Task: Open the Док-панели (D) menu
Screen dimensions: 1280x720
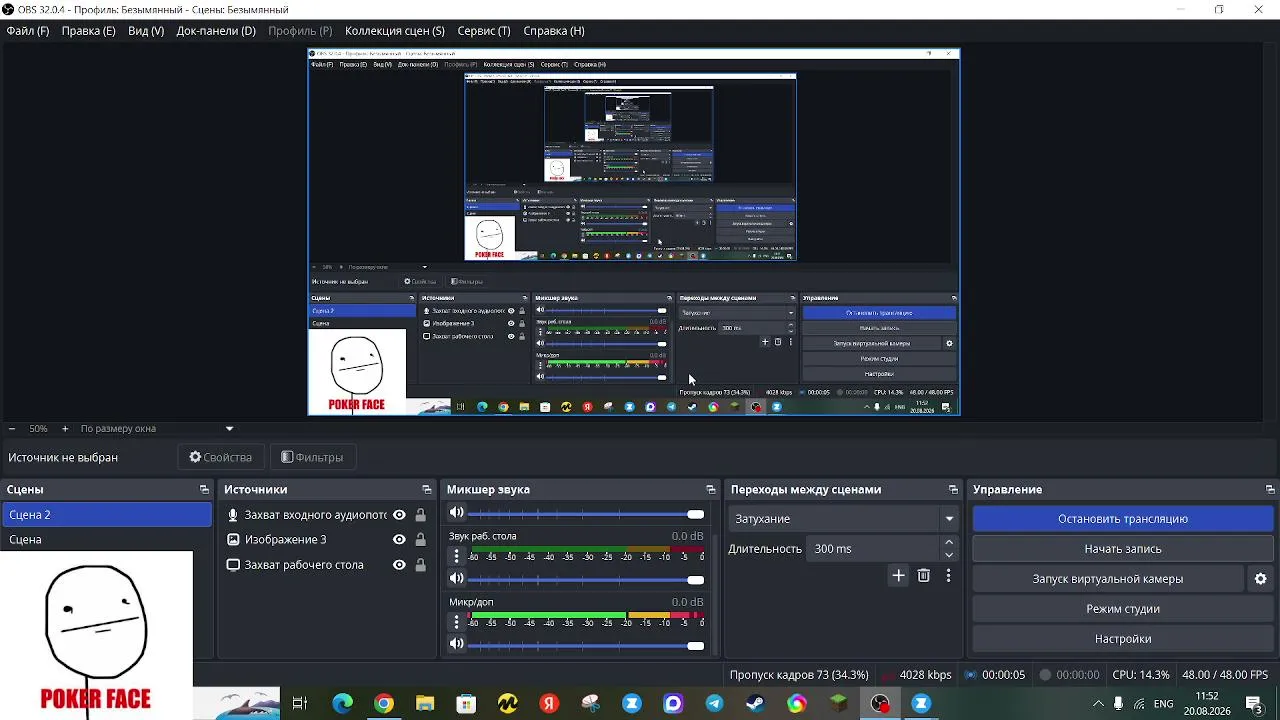Action: tap(216, 31)
